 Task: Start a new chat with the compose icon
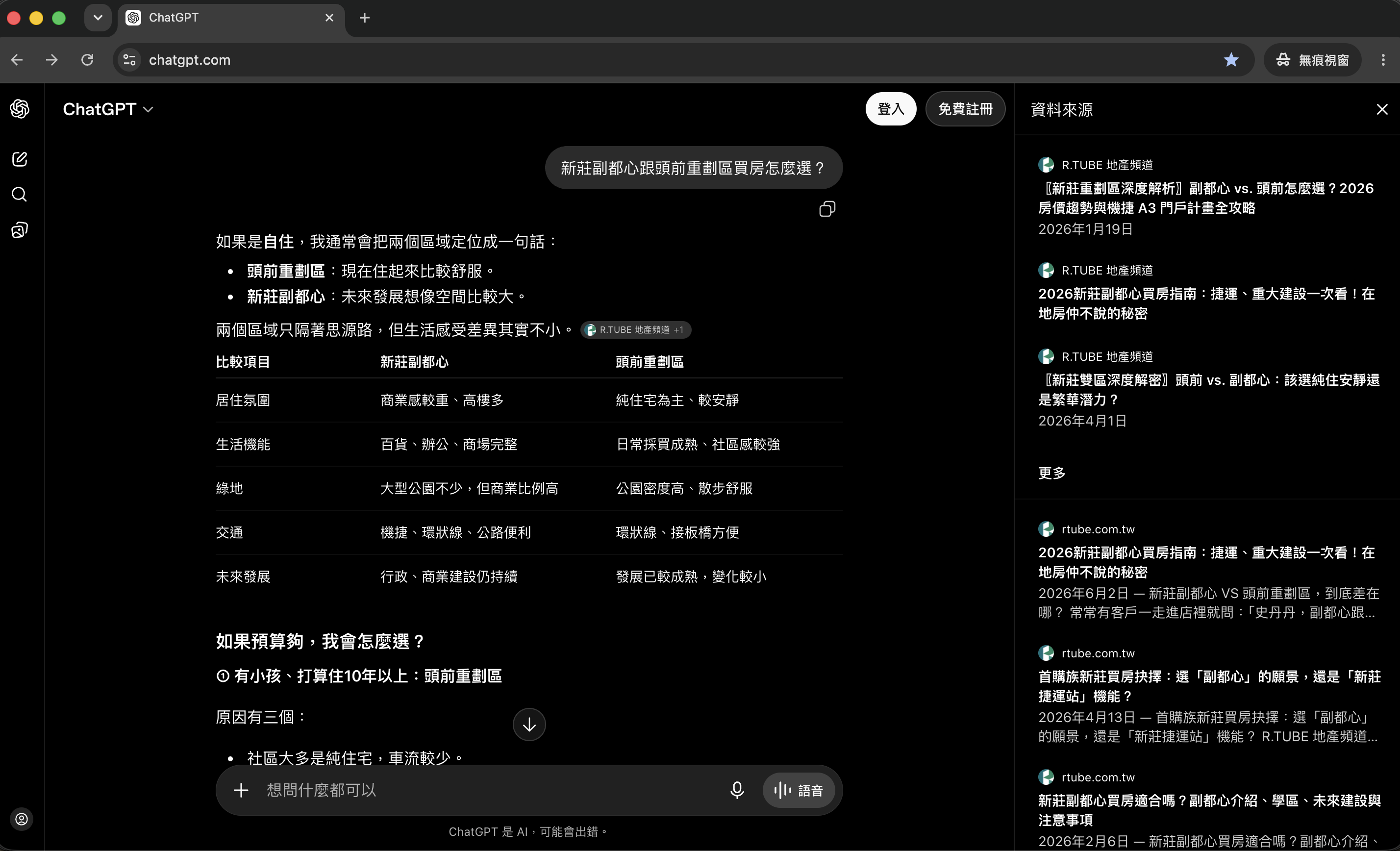(x=20, y=159)
